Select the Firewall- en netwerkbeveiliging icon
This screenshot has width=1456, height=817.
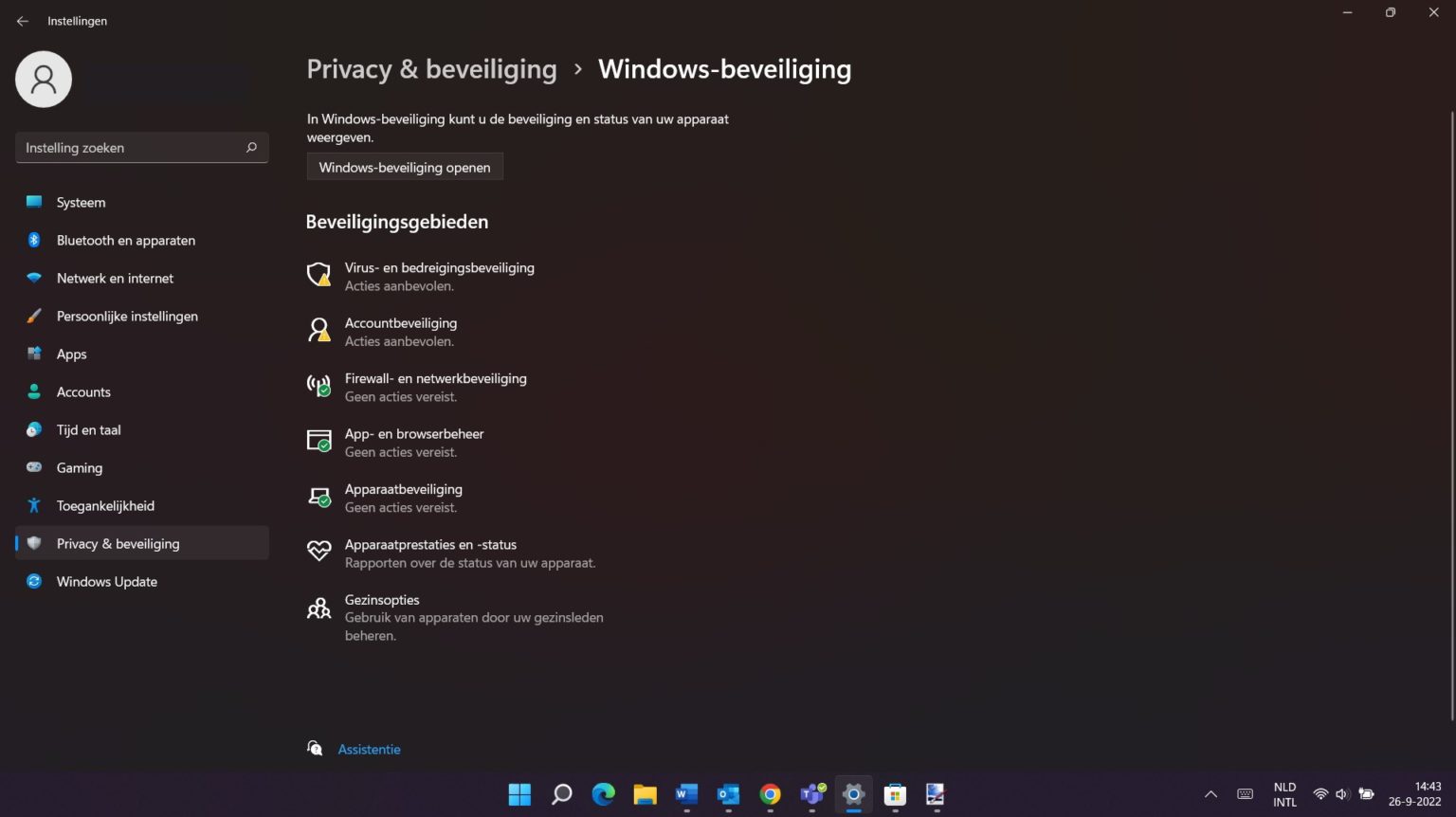click(x=318, y=385)
